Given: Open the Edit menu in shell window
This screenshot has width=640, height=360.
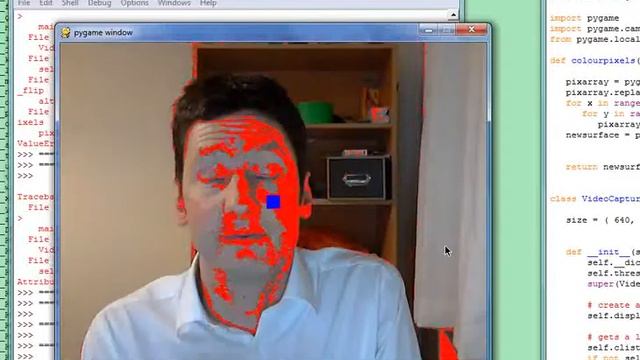Looking at the screenshot, I should point(46,3).
